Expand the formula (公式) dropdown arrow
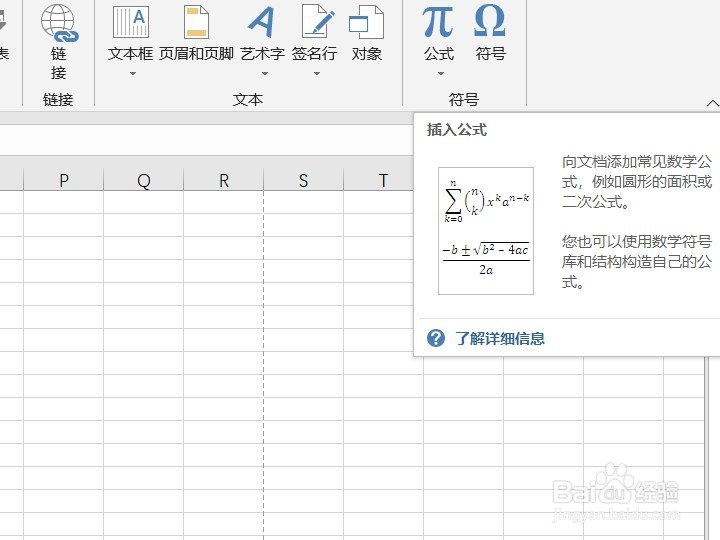 coord(441,73)
